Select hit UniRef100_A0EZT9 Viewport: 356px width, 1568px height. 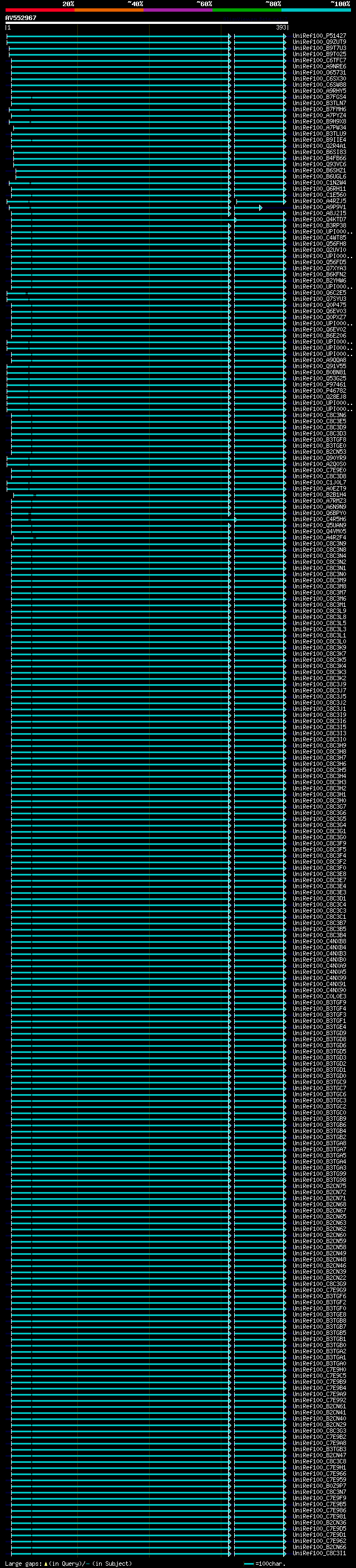tap(319, 489)
